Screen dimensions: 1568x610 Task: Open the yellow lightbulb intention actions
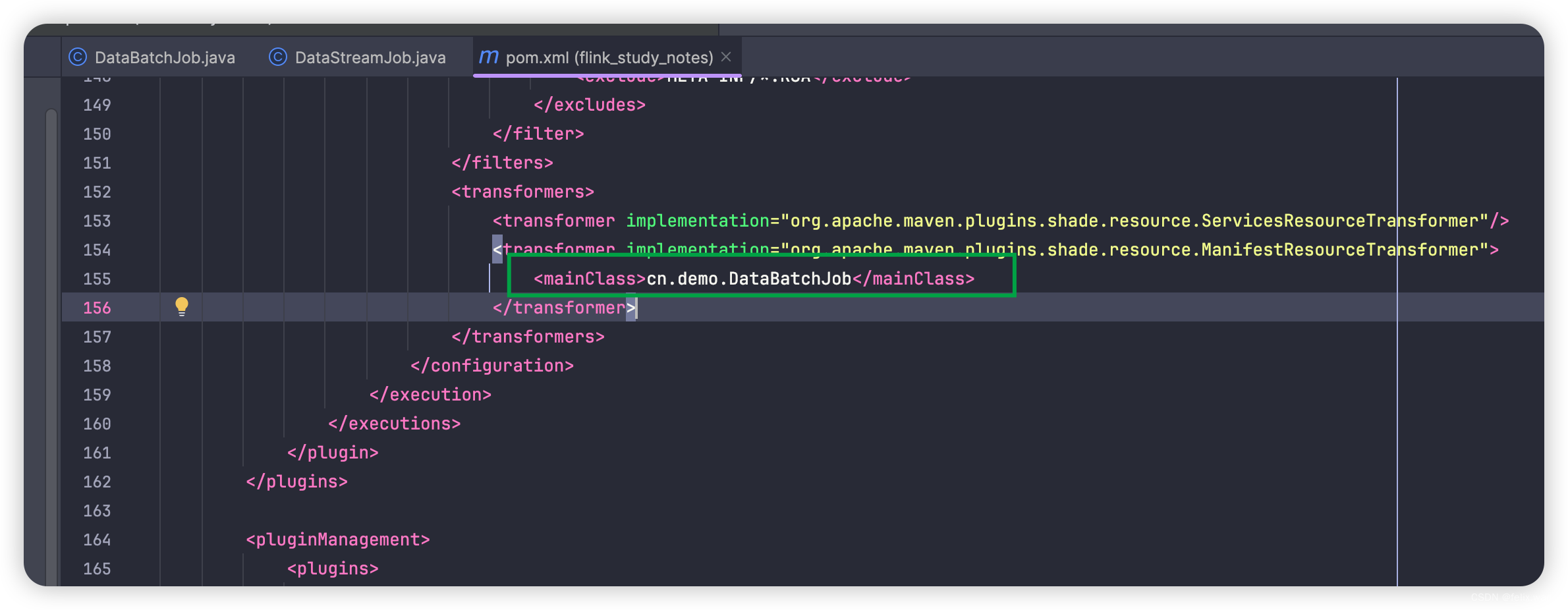pos(182,306)
